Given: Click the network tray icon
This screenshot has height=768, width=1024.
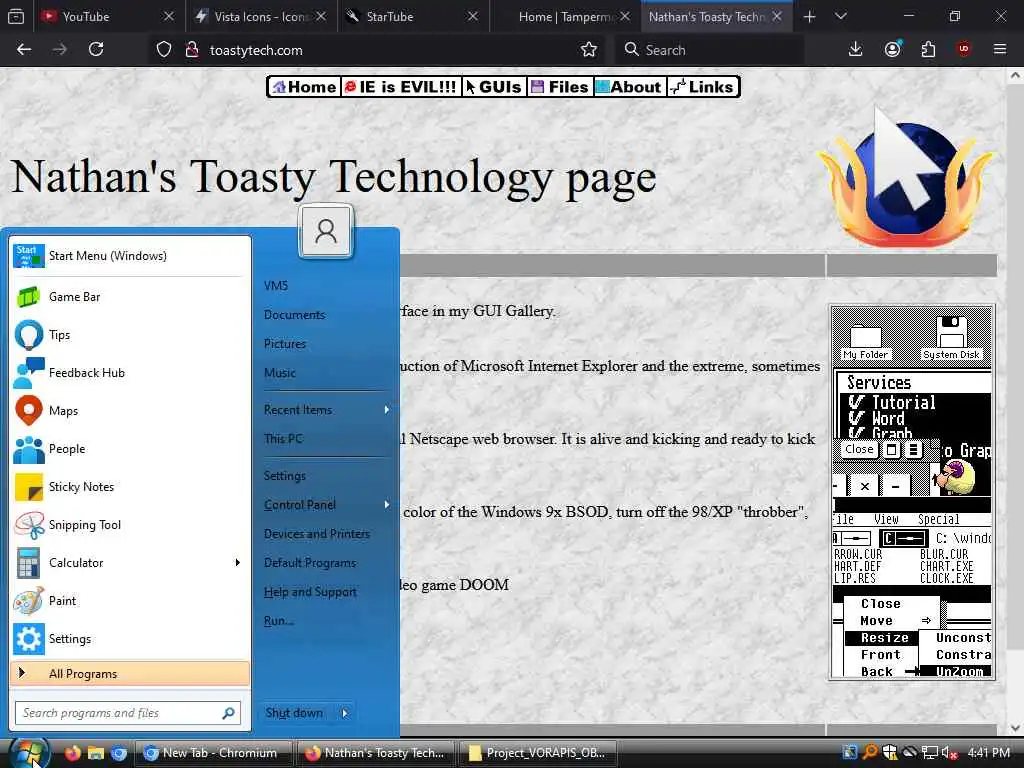Looking at the screenshot, I should coord(929,753).
